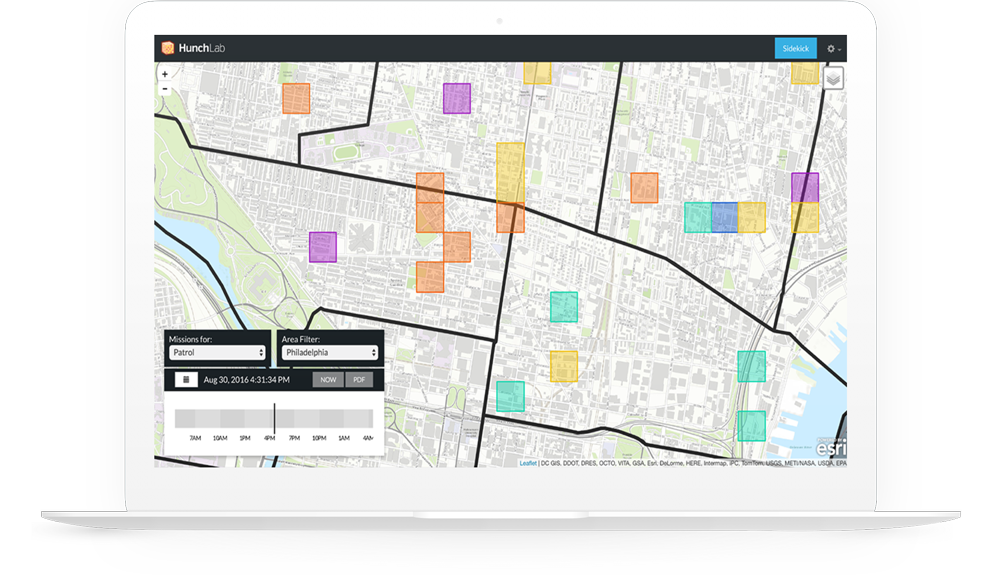Viewport: 1000px width, 579px height.
Task: Open the Missions for Patrol dropdown
Action: 215,353
